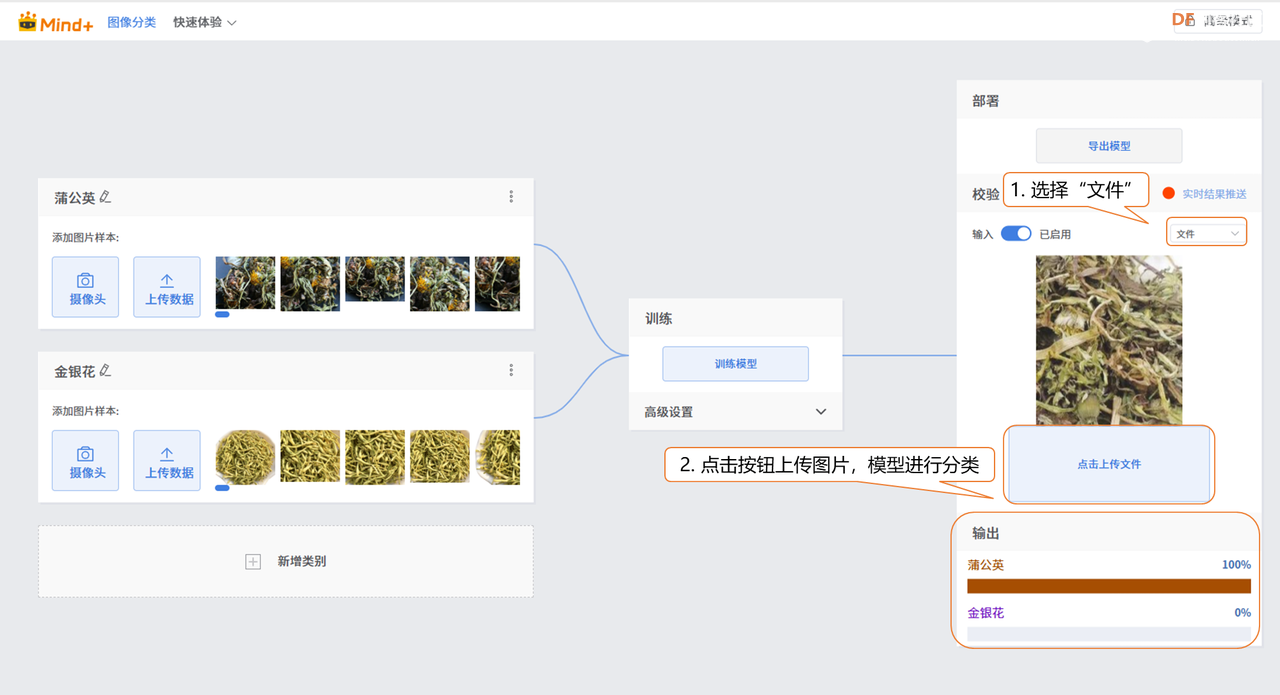Open the 文件 input source dropdown

[1207, 234]
